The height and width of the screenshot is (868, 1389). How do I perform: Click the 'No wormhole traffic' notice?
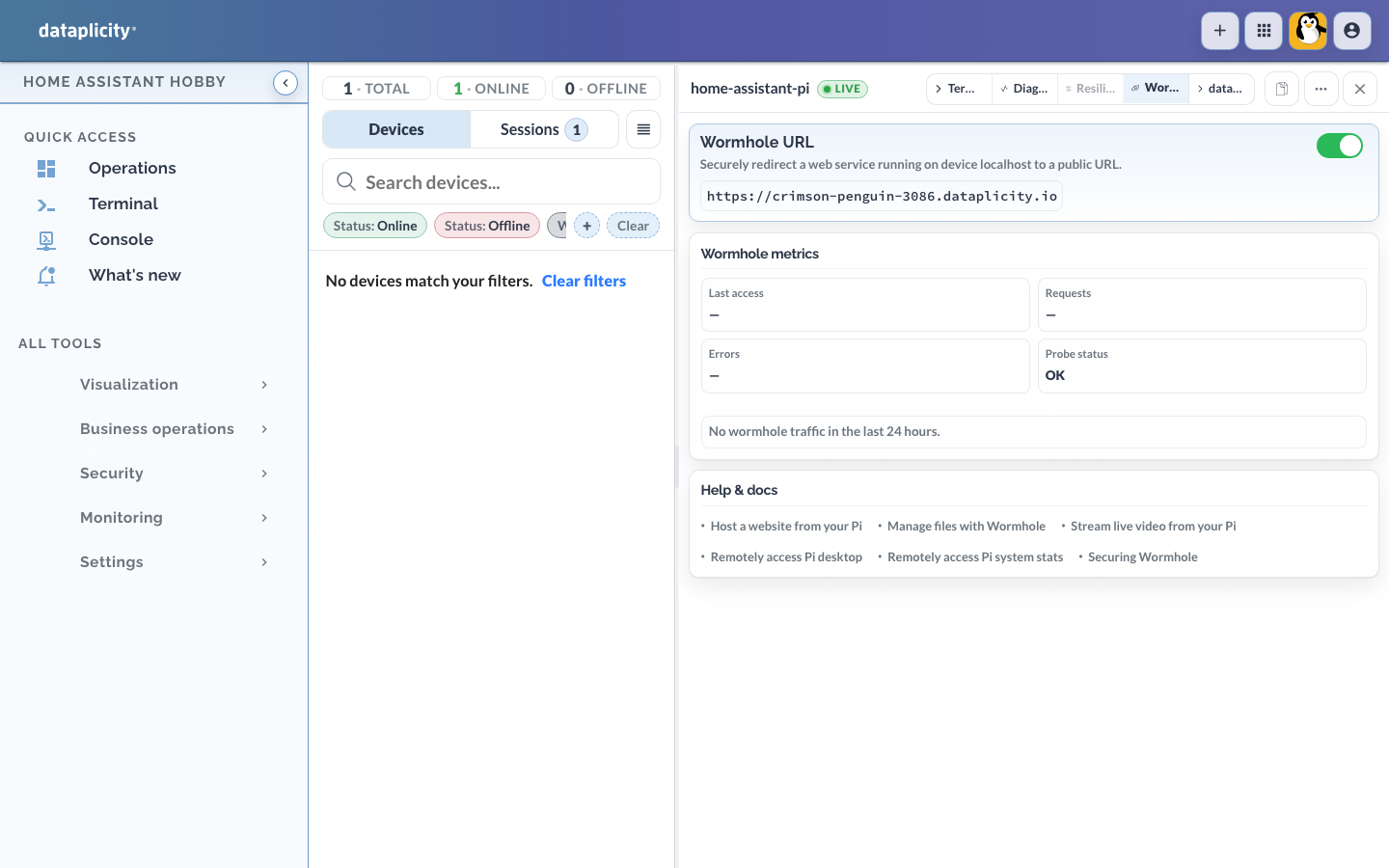[x=1033, y=432]
